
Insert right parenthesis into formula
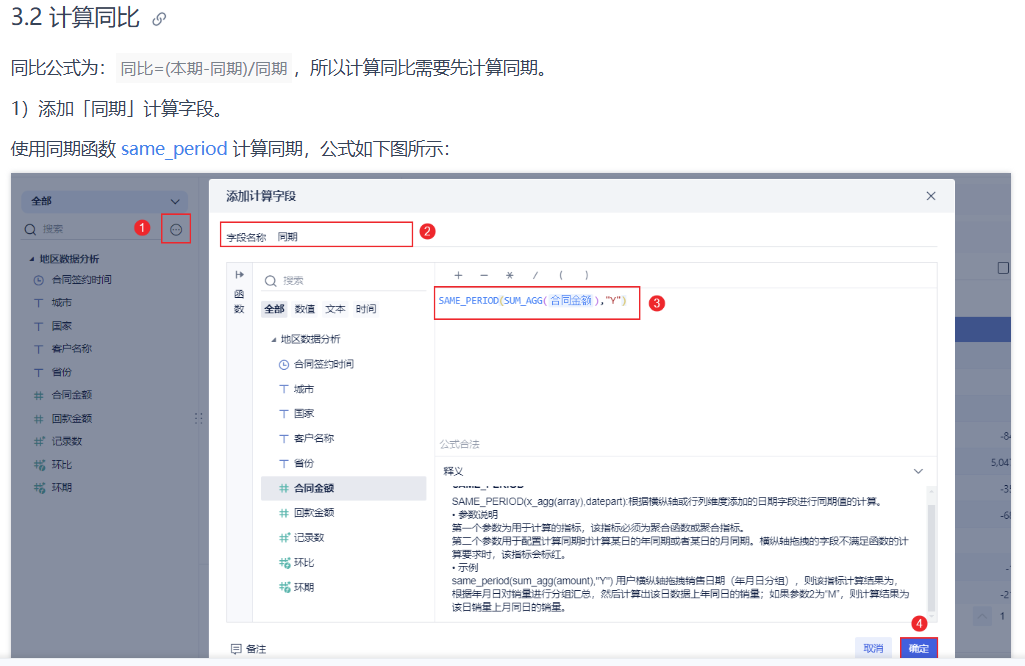pos(586,275)
